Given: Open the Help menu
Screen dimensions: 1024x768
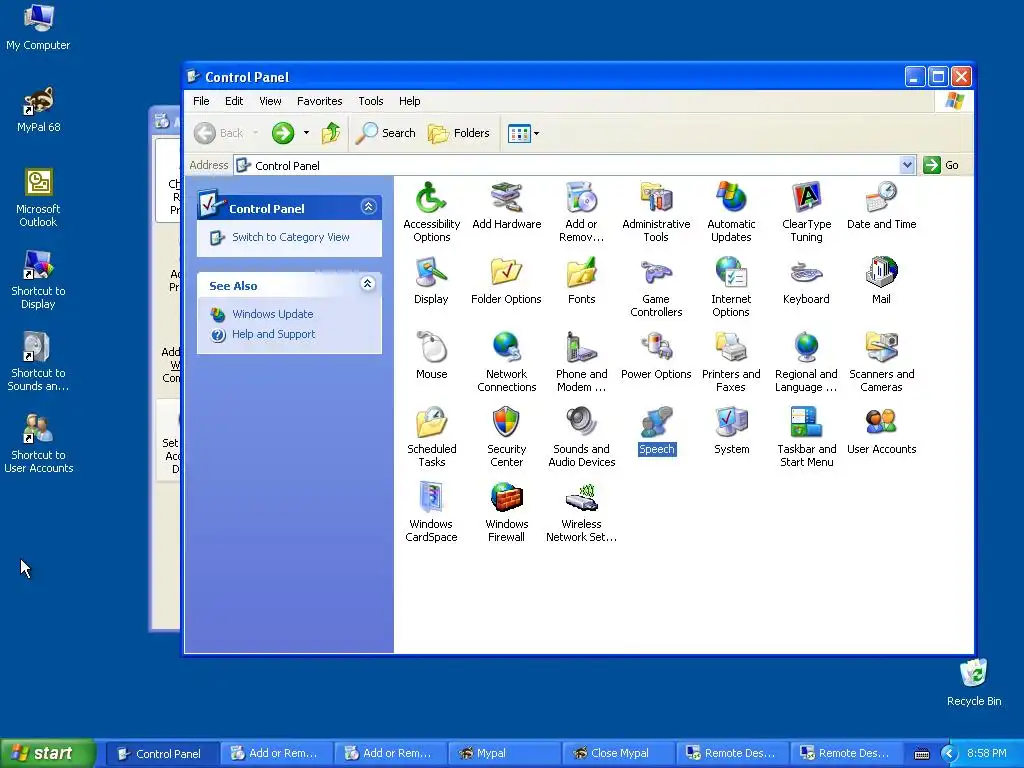Looking at the screenshot, I should click(409, 101).
